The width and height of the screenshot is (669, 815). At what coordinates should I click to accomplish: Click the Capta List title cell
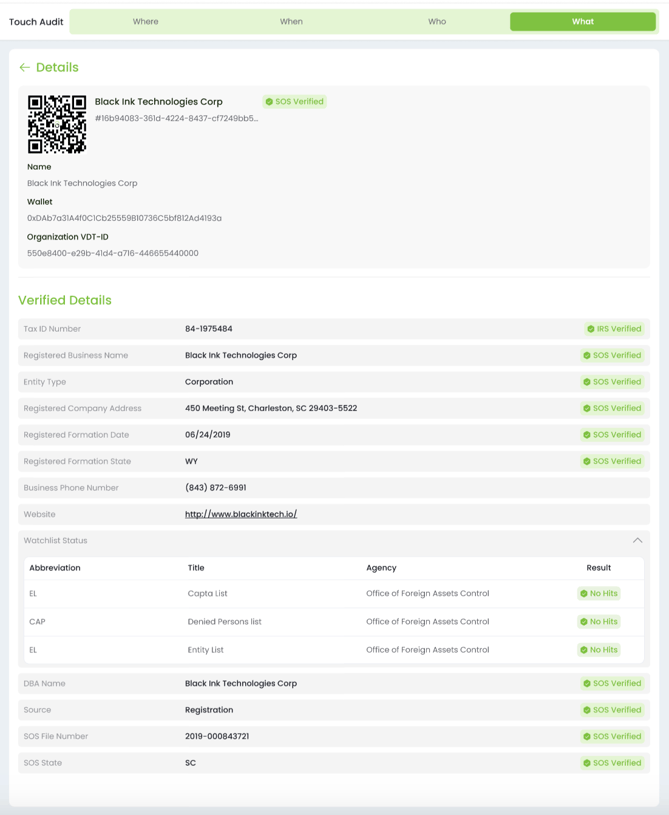[x=207, y=593]
